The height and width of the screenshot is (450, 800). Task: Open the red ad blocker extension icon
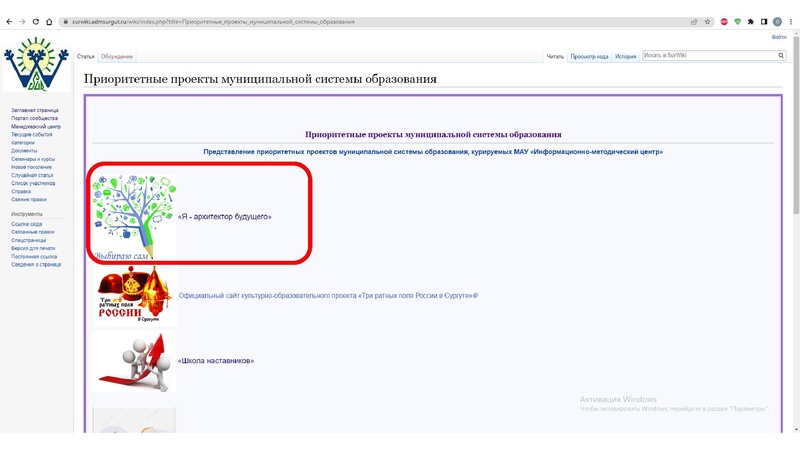(724, 22)
